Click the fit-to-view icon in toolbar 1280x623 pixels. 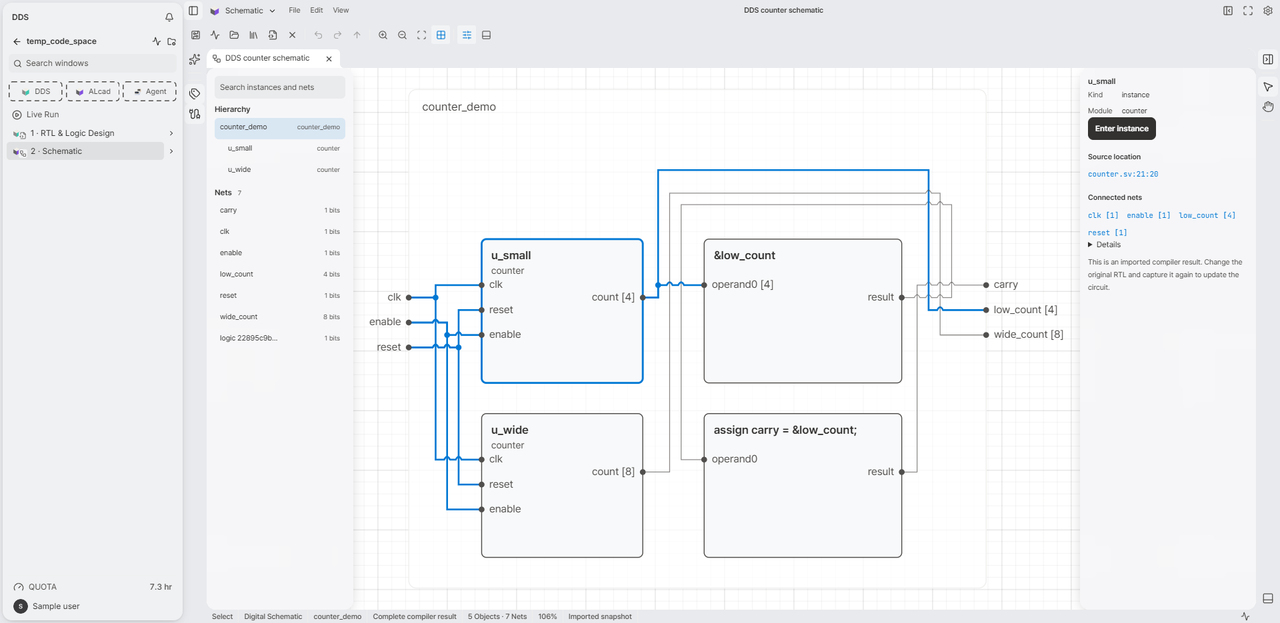(421, 35)
